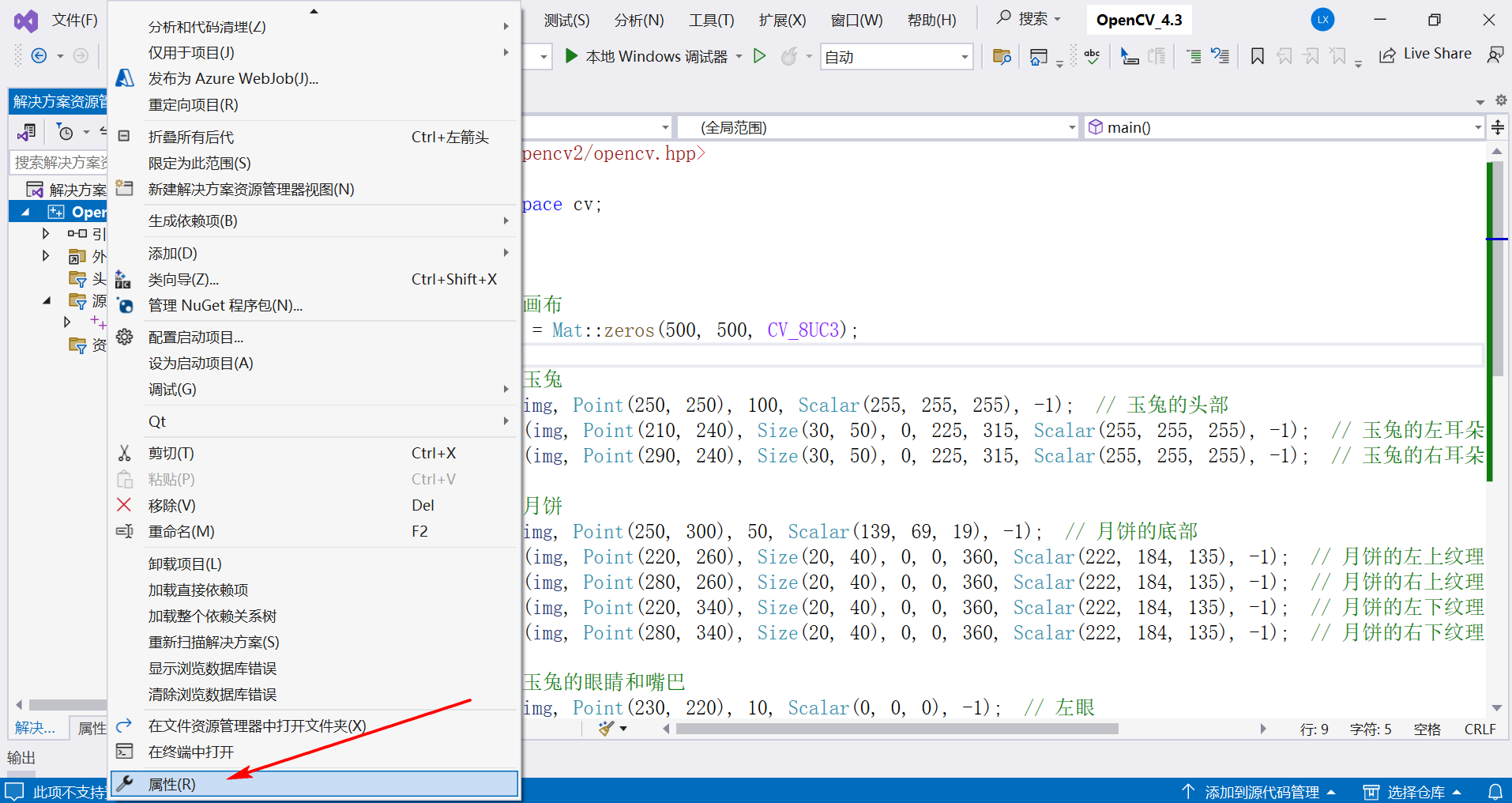The width and height of the screenshot is (1512, 803).
Task: Open the 分析(N) menu
Action: 639,20
